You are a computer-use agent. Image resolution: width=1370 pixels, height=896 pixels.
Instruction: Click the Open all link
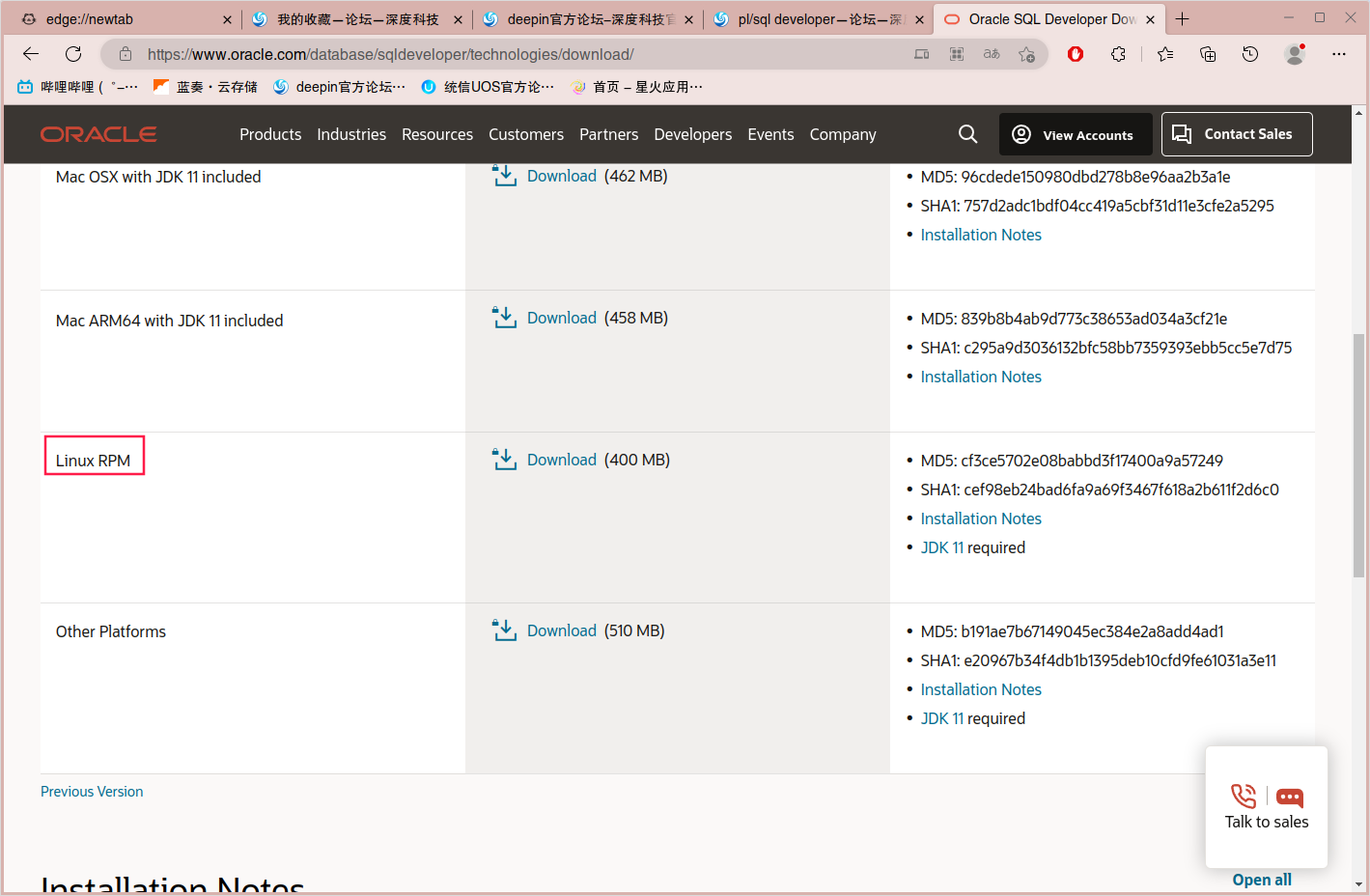(x=1262, y=880)
